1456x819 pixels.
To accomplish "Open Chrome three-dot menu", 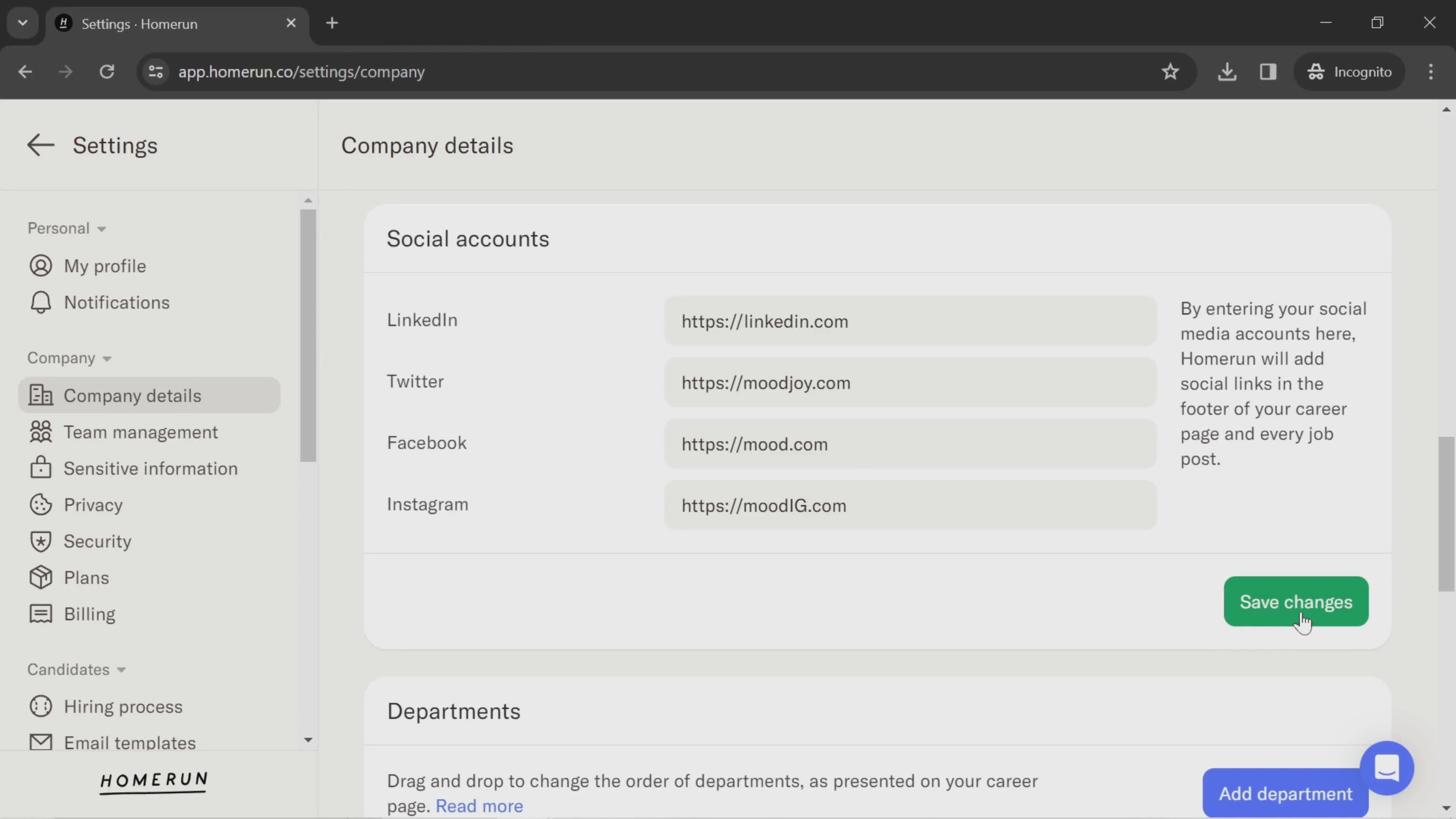I will coord(1431,72).
